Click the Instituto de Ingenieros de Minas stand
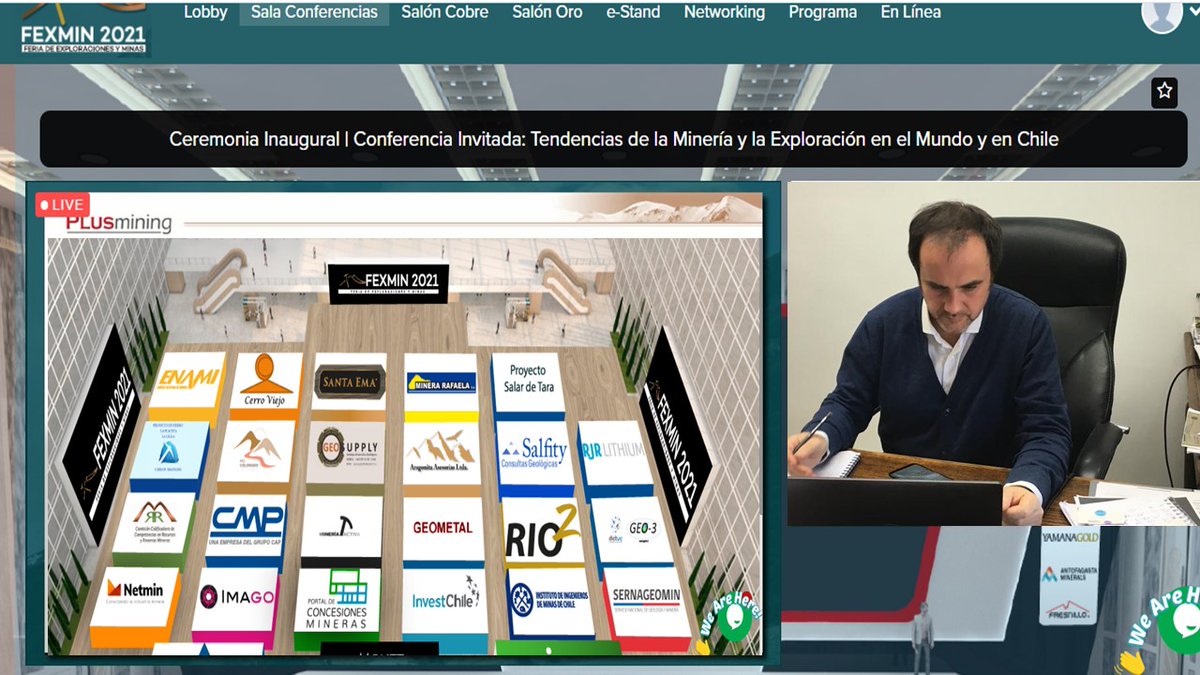Image resolution: width=1200 pixels, height=675 pixels. coord(550,601)
